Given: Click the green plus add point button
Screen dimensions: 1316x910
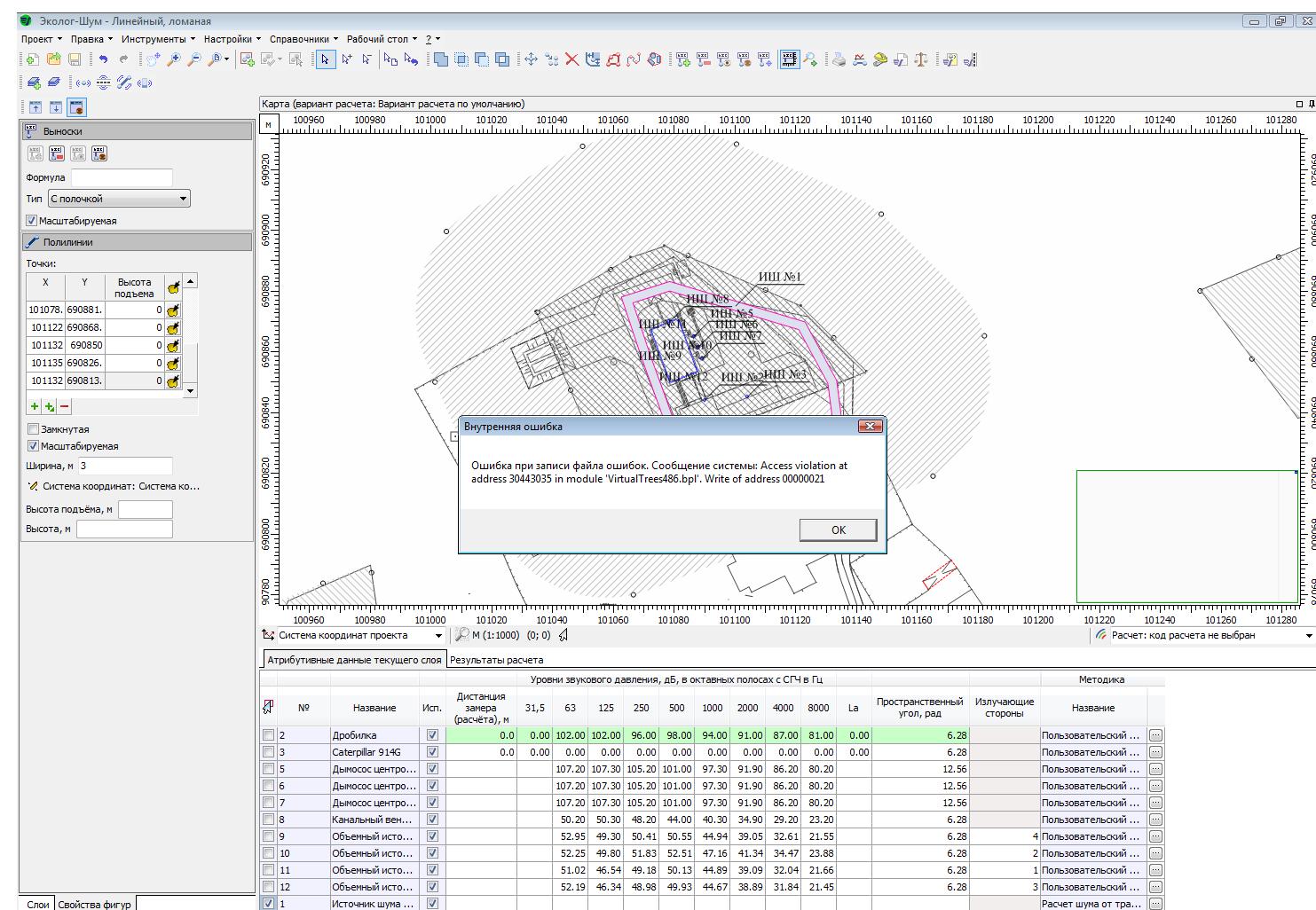Looking at the screenshot, I should coord(35,406).
